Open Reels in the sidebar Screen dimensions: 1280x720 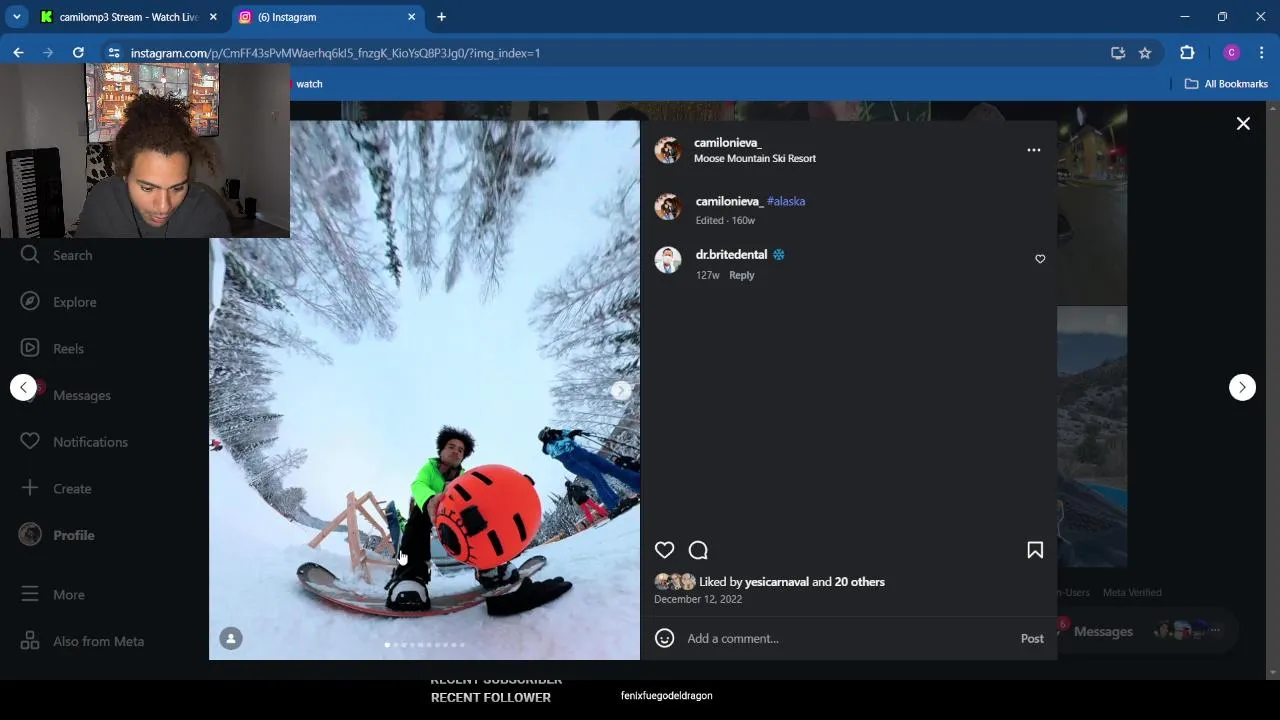tap(55, 348)
